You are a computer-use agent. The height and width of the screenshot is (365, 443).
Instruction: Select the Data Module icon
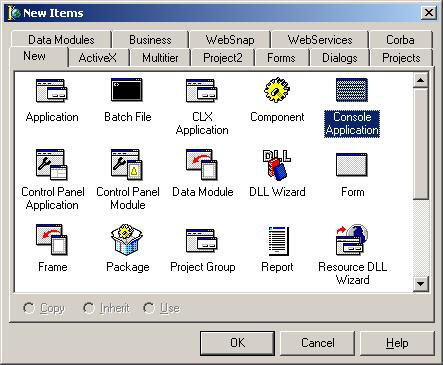(x=202, y=164)
